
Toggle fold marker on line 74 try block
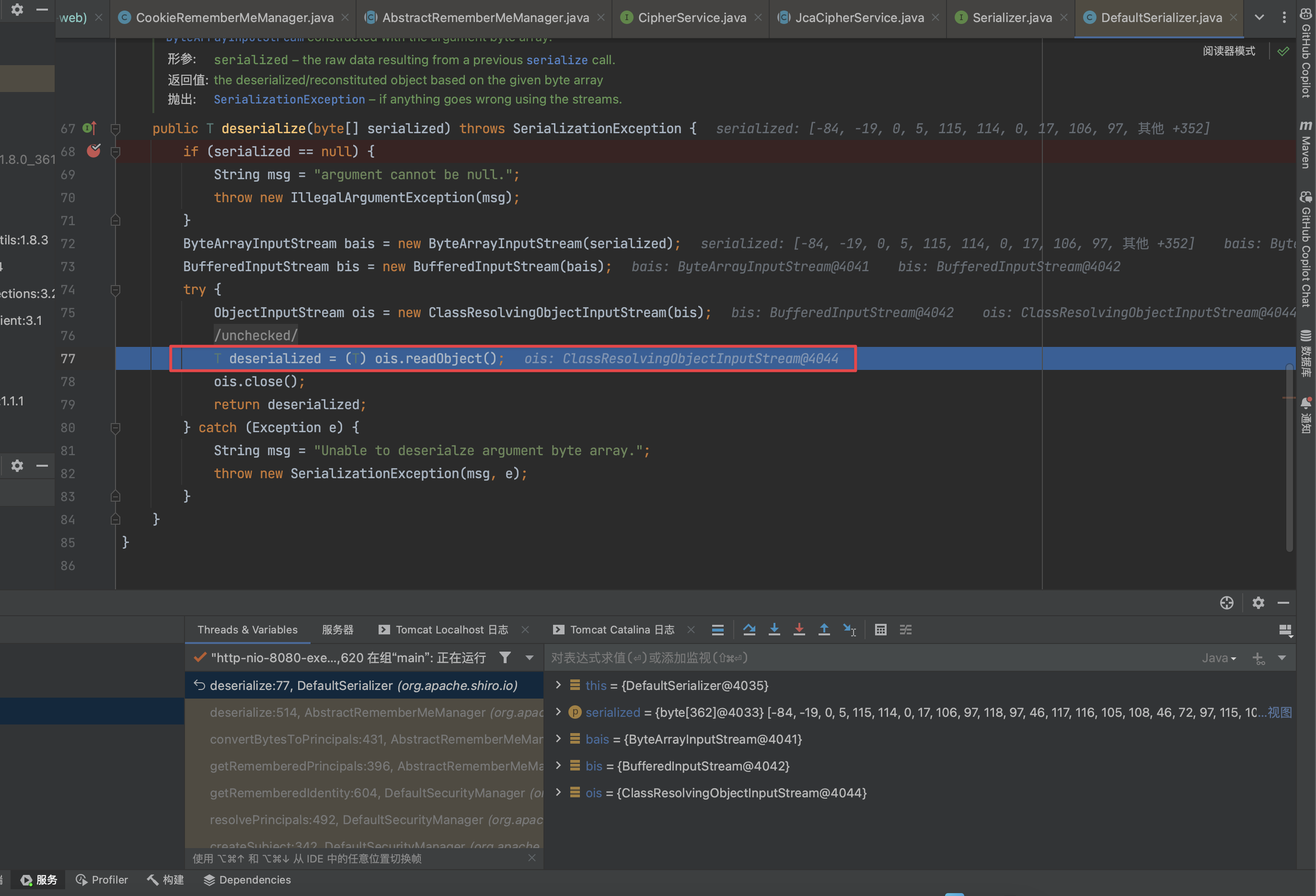[x=115, y=290]
